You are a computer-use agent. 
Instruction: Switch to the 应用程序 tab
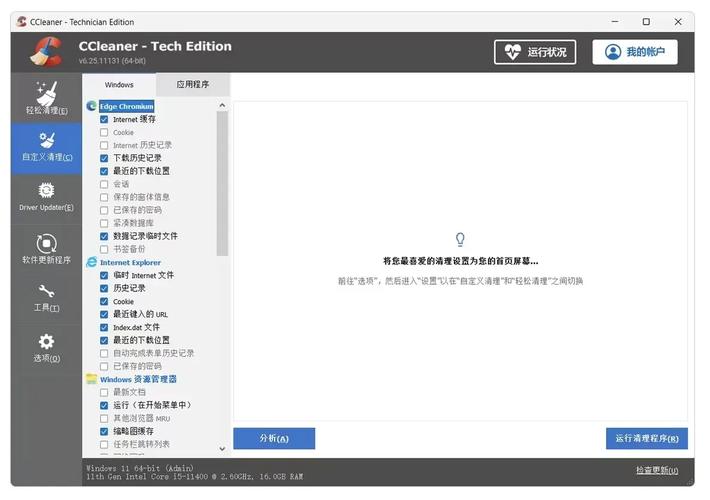(193, 85)
